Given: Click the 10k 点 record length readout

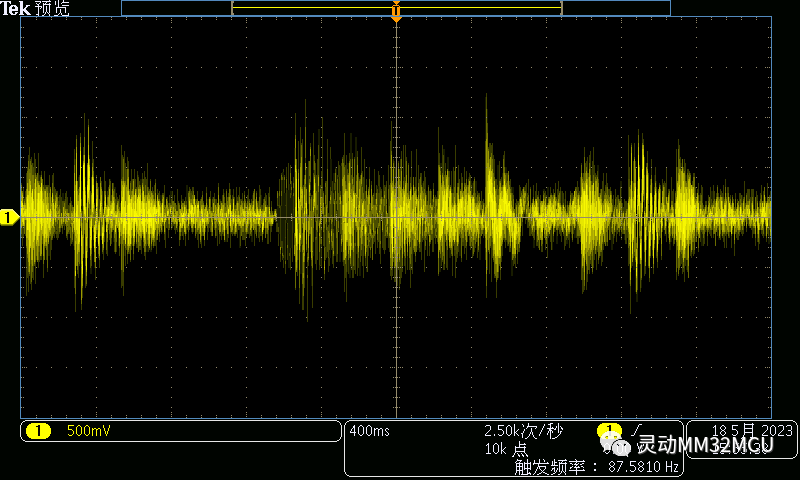Looking at the screenshot, I should (x=506, y=449).
